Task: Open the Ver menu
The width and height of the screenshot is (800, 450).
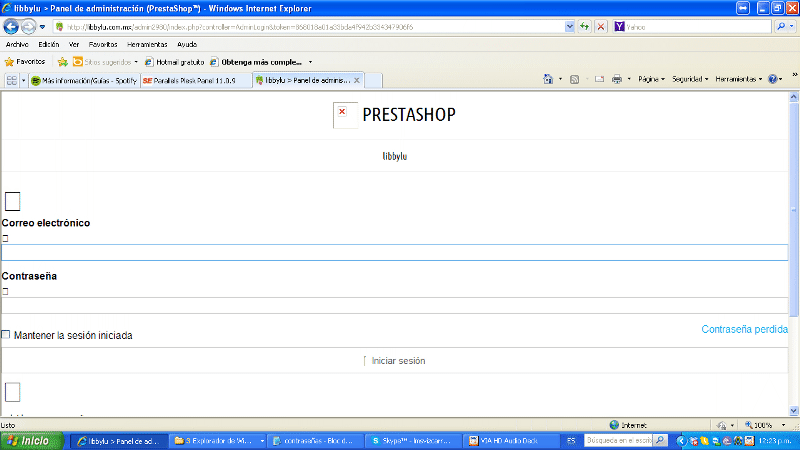Action: pos(74,44)
